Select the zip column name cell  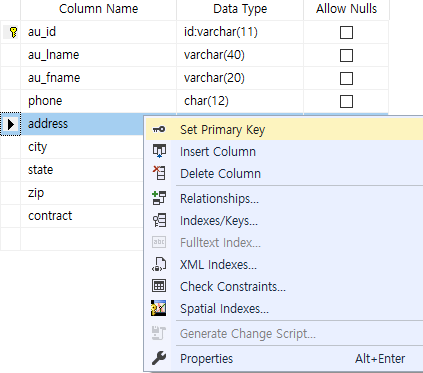(82, 193)
